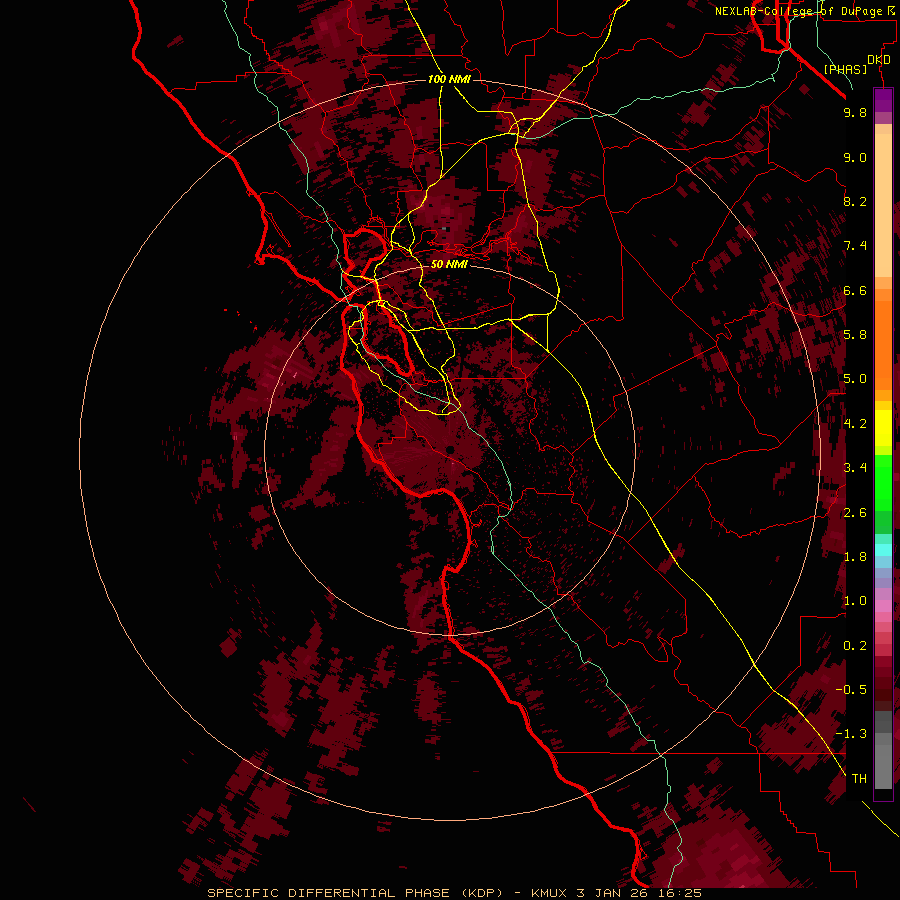Click the 9.0 scale value
Viewport: 900px width, 900px height.
point(855,157)
